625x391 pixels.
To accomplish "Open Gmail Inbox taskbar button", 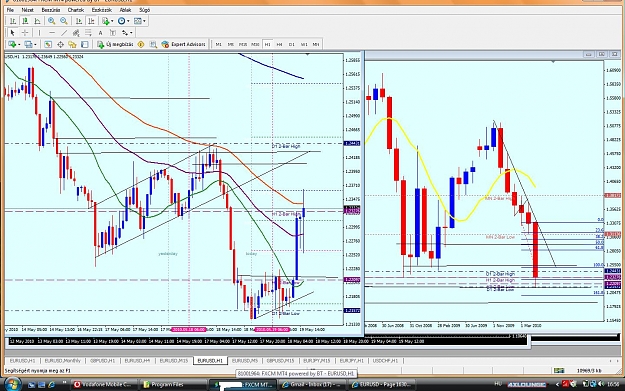I will [x=311, y=385].
